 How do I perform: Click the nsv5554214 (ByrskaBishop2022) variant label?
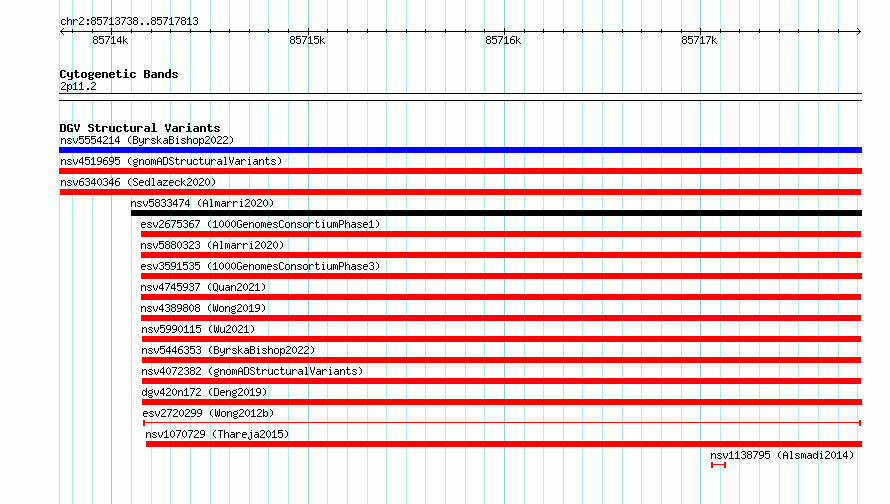coord(147,140)
